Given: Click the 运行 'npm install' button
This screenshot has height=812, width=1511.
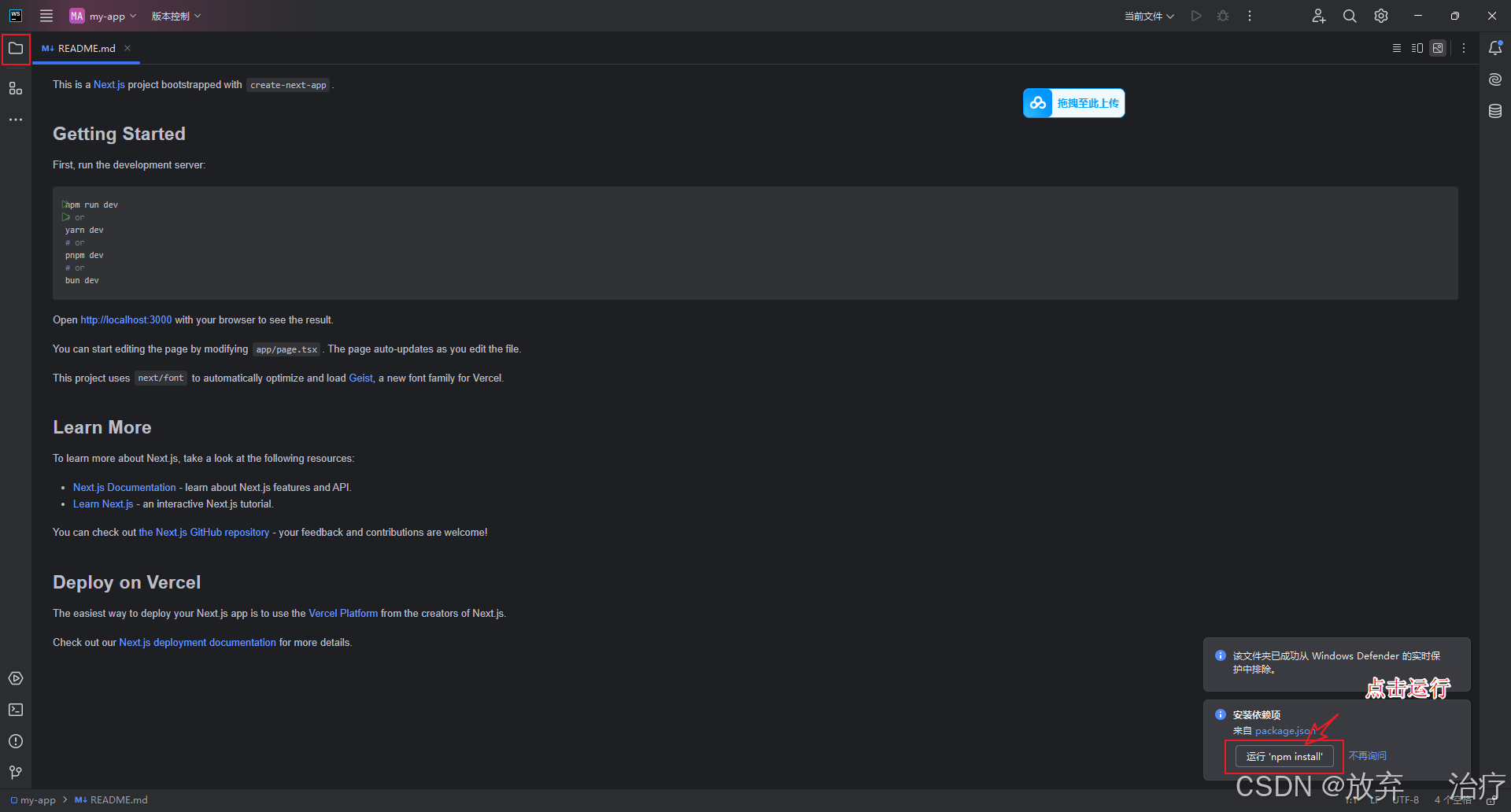Looking at the screenshot, I should tap(1284, 756).
